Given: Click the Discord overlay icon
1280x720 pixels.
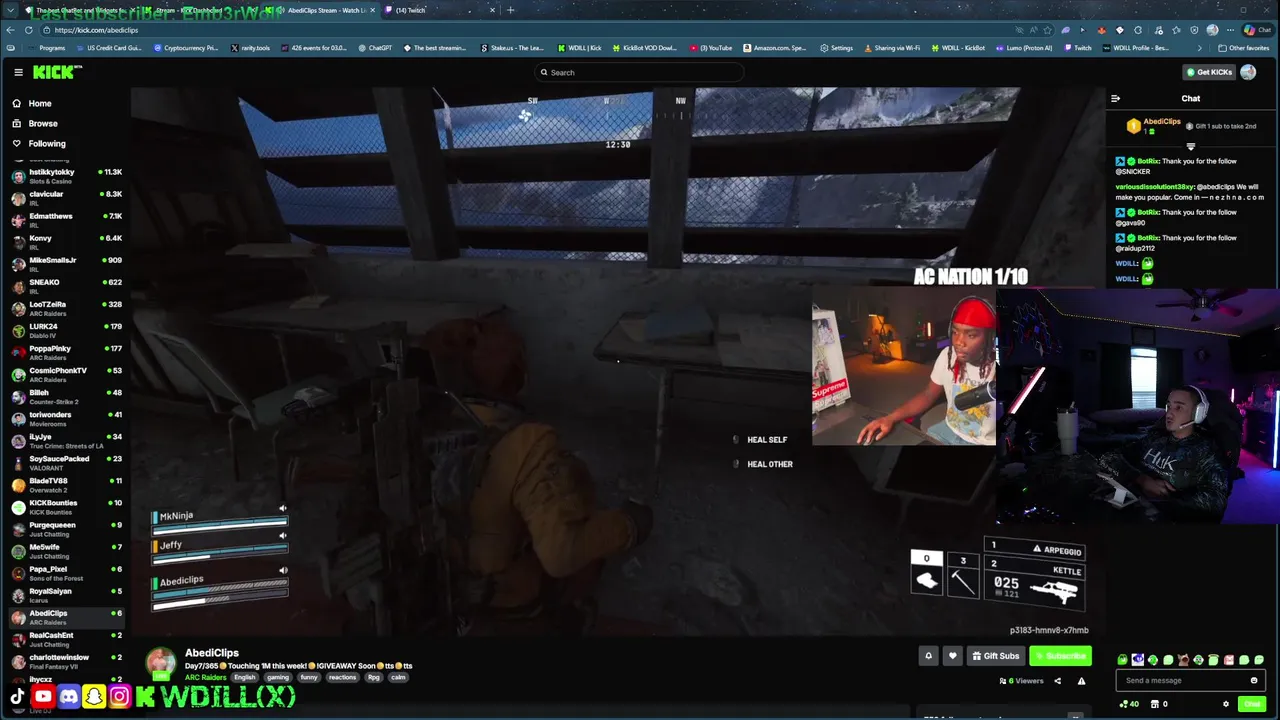Looking at the screenshot, I should pyautogui.click(x=68, y=697).
